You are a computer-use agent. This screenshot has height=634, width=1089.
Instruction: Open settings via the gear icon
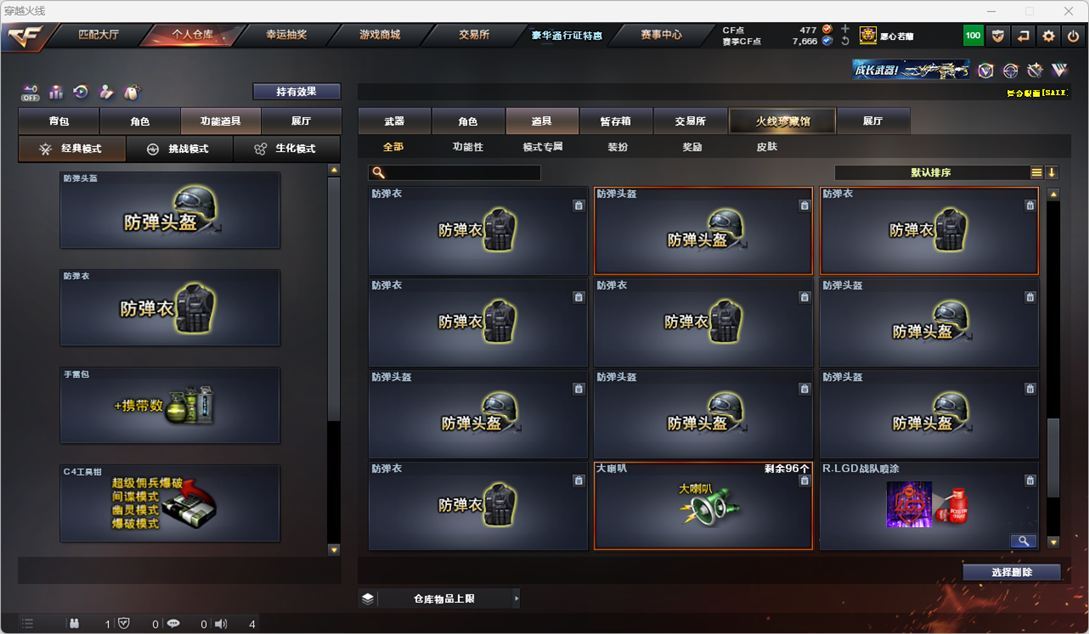[x=1048, y=35]
